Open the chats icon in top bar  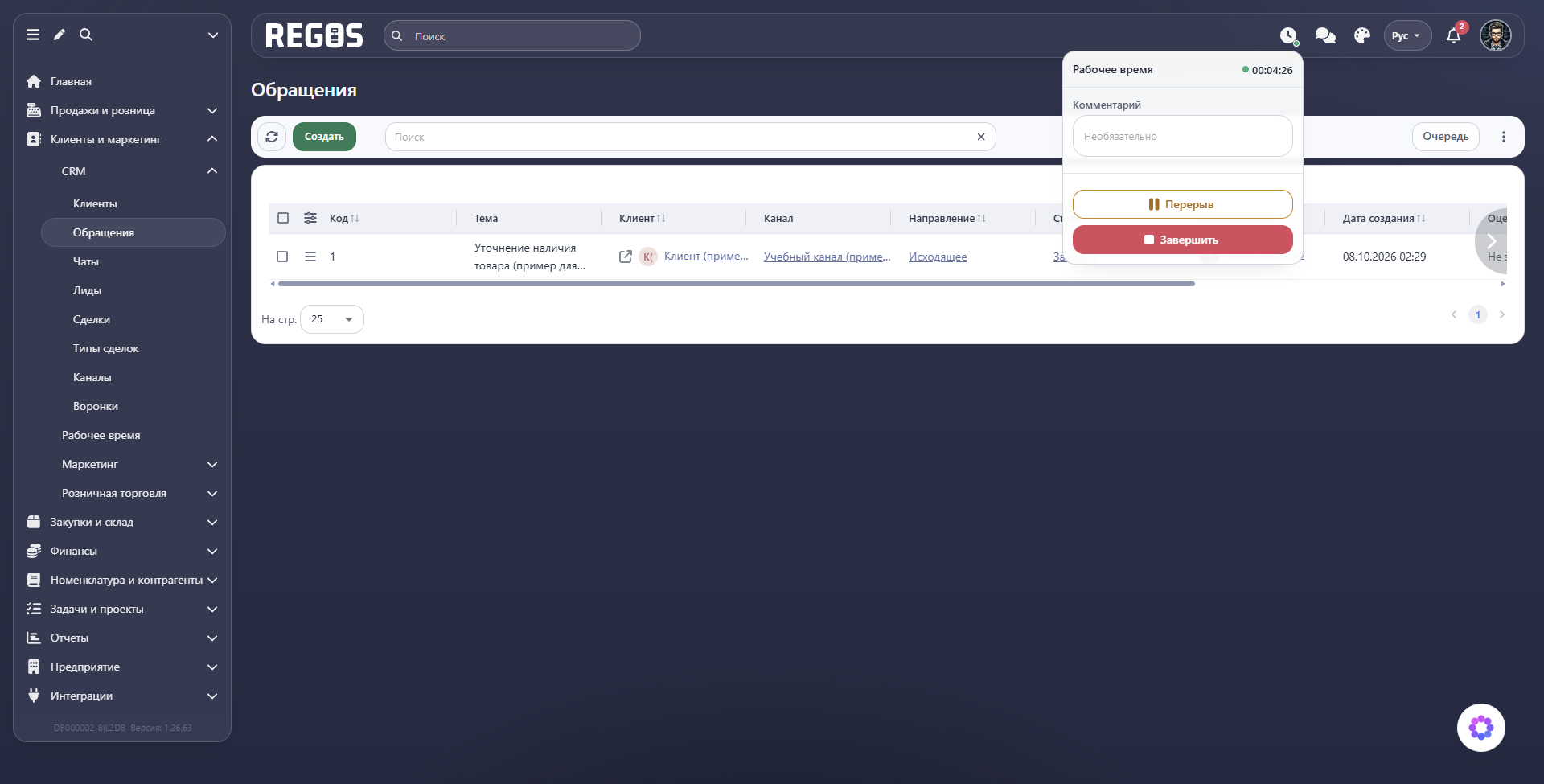click(x=1325, y=35)
